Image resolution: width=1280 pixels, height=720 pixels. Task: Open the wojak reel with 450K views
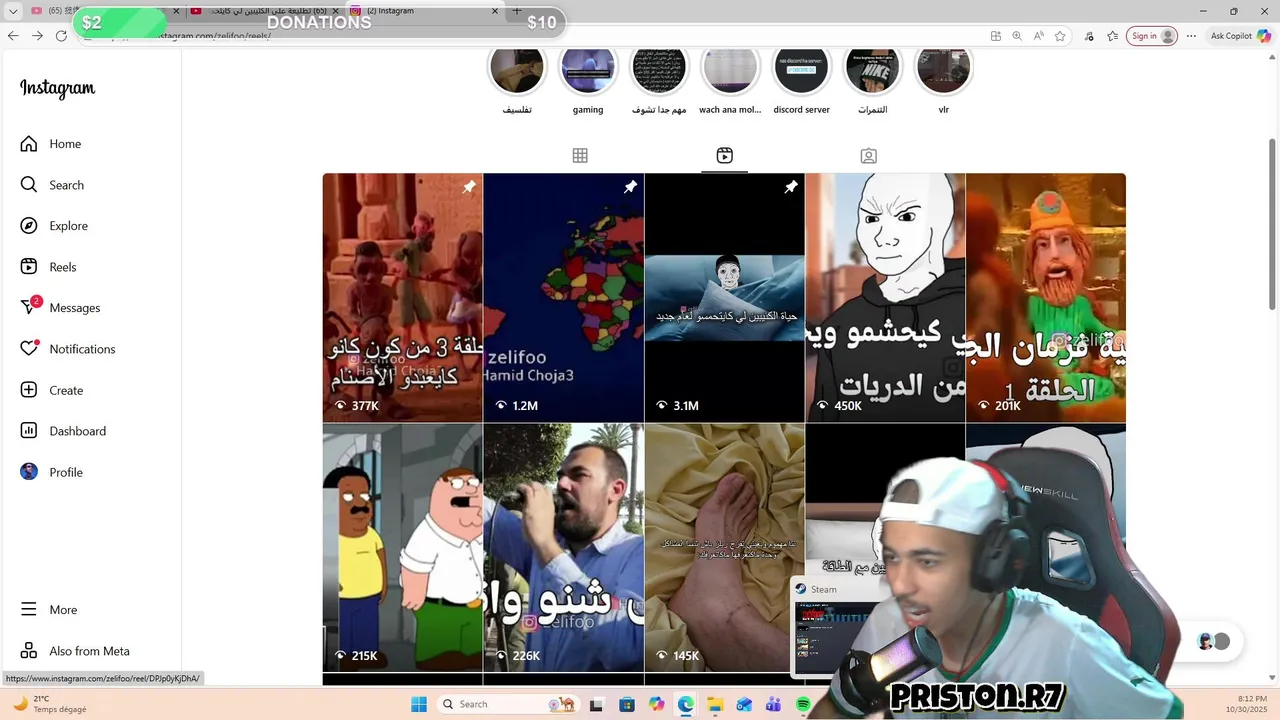(885, 297)
